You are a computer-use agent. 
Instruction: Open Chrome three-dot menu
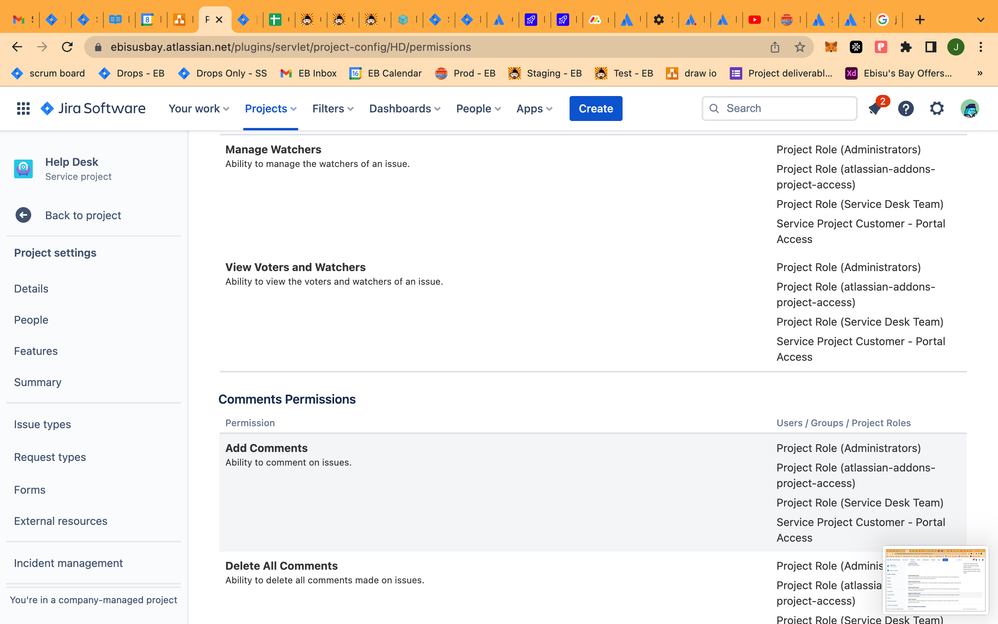point(981,46)
